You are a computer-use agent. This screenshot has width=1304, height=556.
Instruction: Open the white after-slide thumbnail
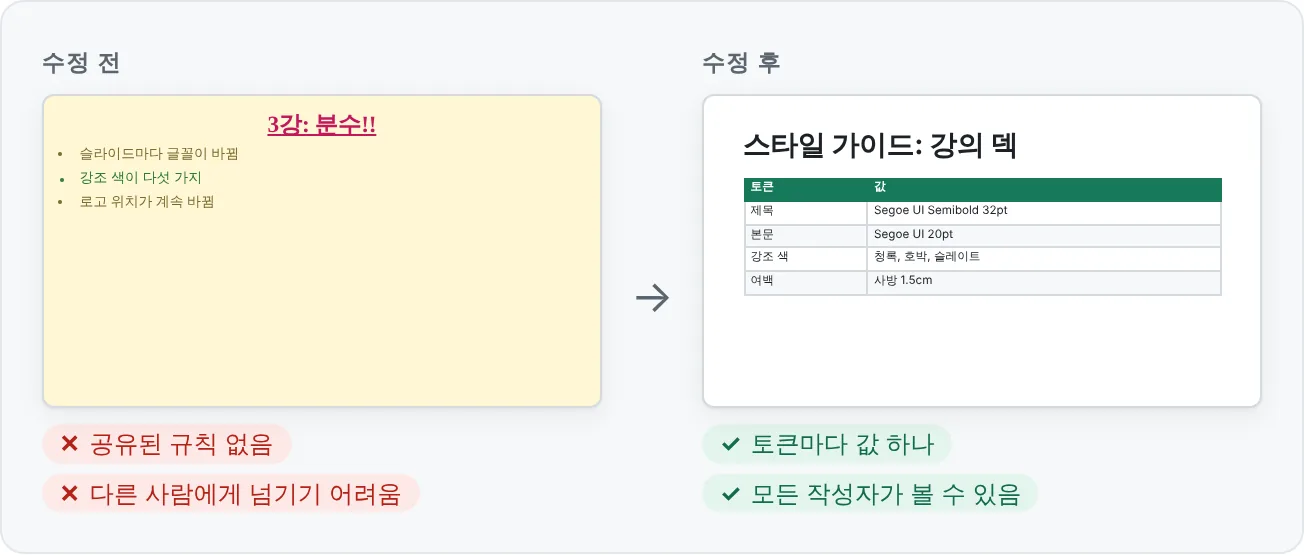[982, 251]
